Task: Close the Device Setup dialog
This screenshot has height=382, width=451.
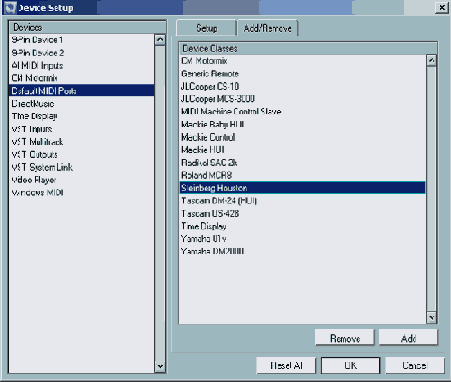Action: pos(442,7)
